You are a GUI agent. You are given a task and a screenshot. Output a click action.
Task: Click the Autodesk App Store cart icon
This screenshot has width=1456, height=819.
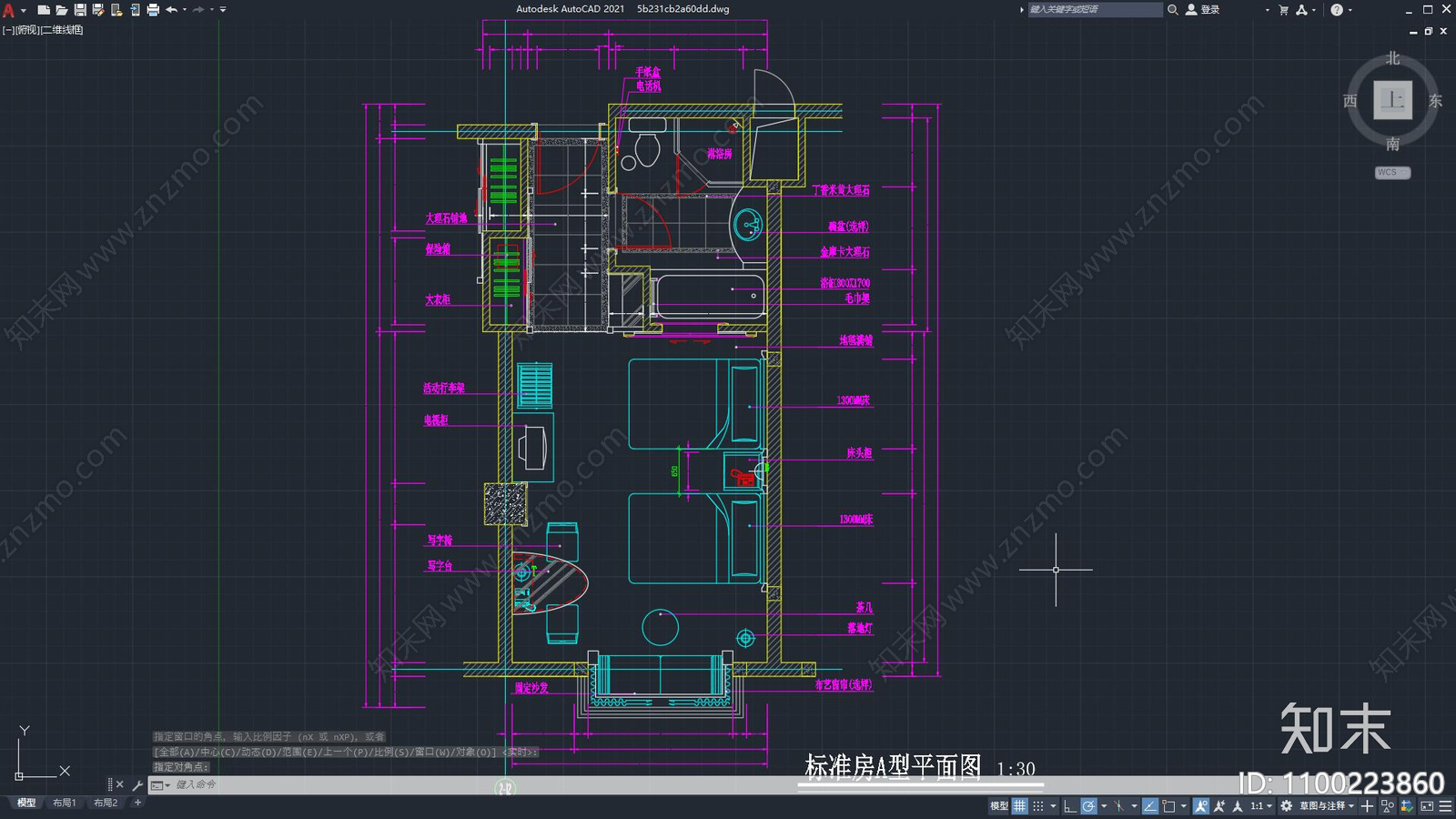1283,9
